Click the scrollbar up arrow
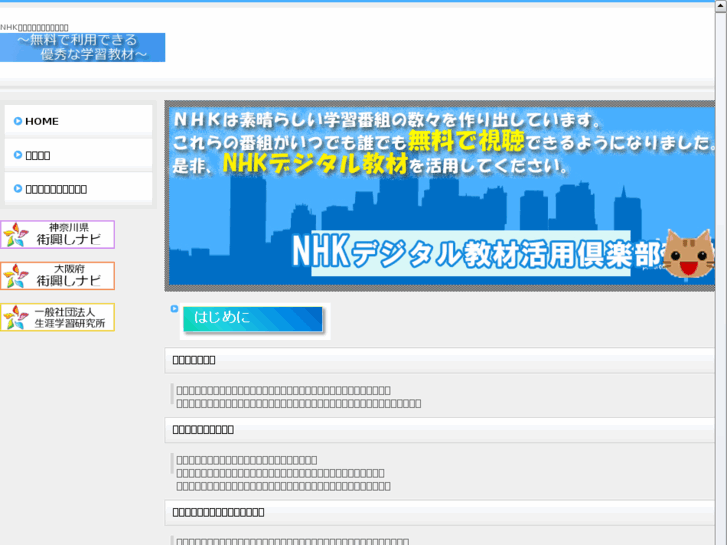The height and width of the screenshot is (545, 727). click(721, 6)
